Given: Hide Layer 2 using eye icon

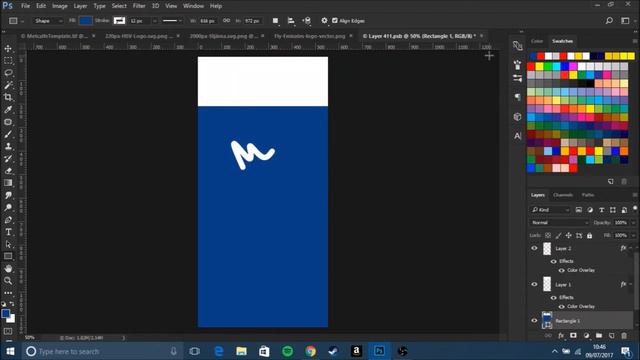Looking at the screenshot, I should tap(534, 248).
